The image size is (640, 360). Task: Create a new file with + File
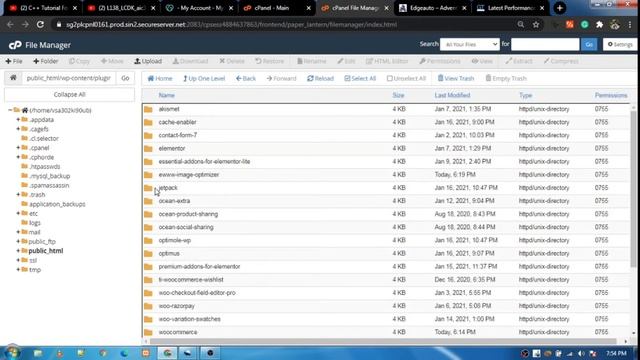[x=14, y=61]
